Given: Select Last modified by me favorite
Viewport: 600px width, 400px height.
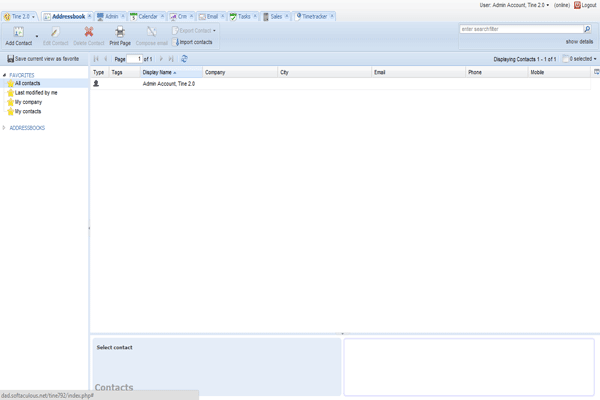Looking at the screenshot, I should coord(36,92).
